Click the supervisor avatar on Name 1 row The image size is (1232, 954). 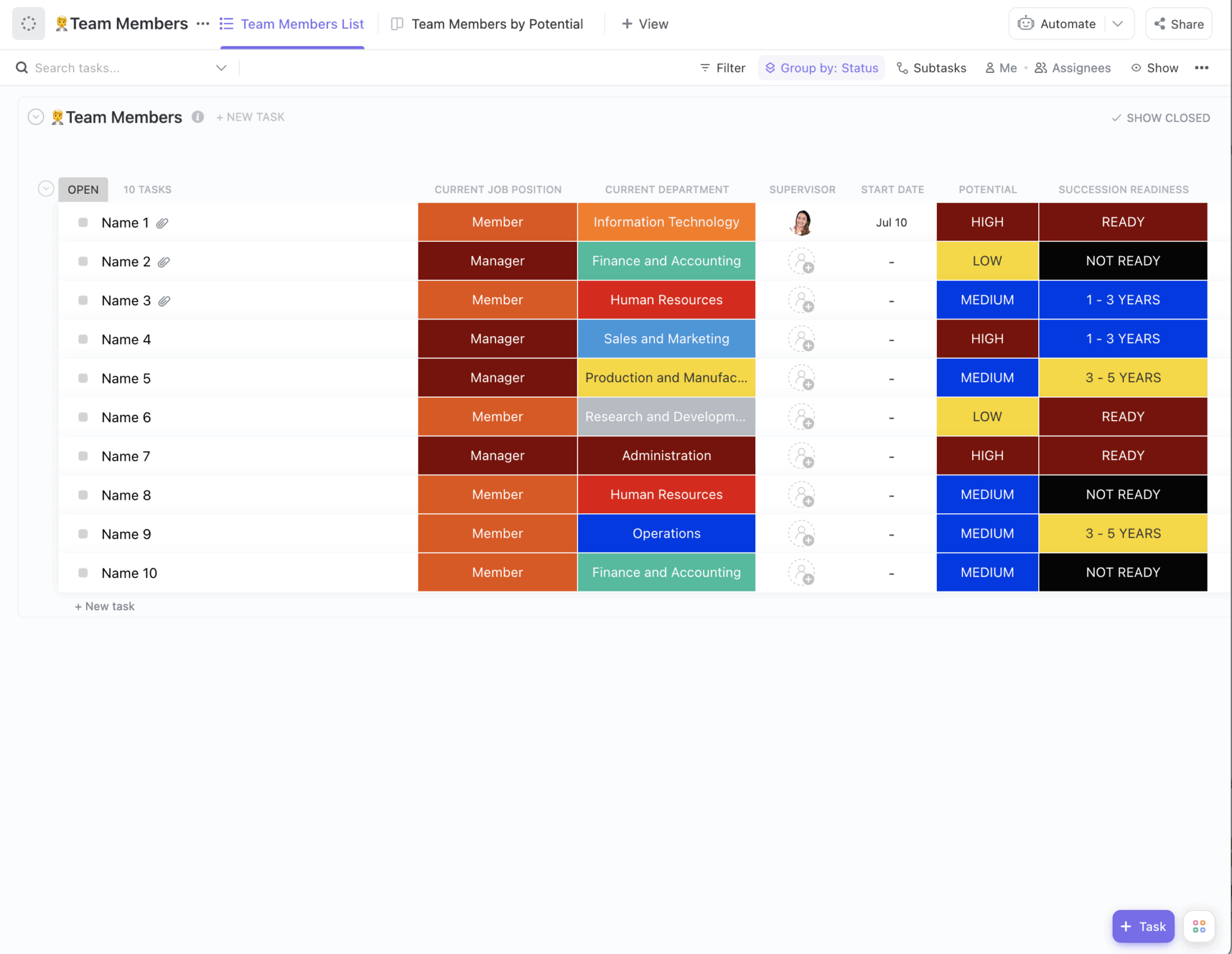click(801, 222)
